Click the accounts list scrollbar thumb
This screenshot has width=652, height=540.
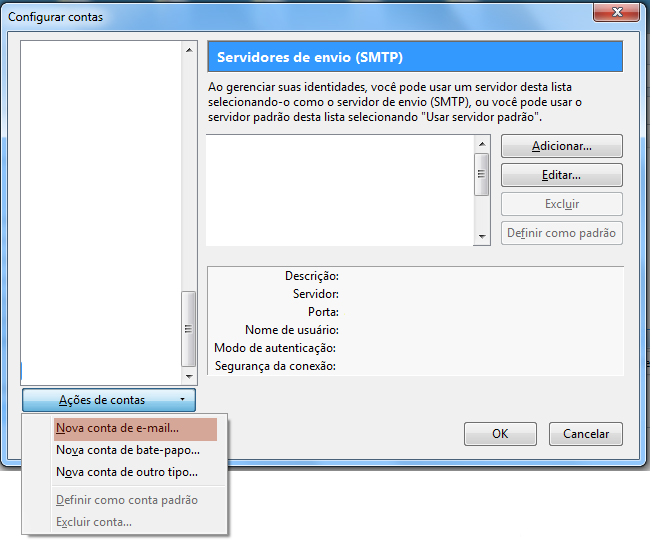(189, 329)
